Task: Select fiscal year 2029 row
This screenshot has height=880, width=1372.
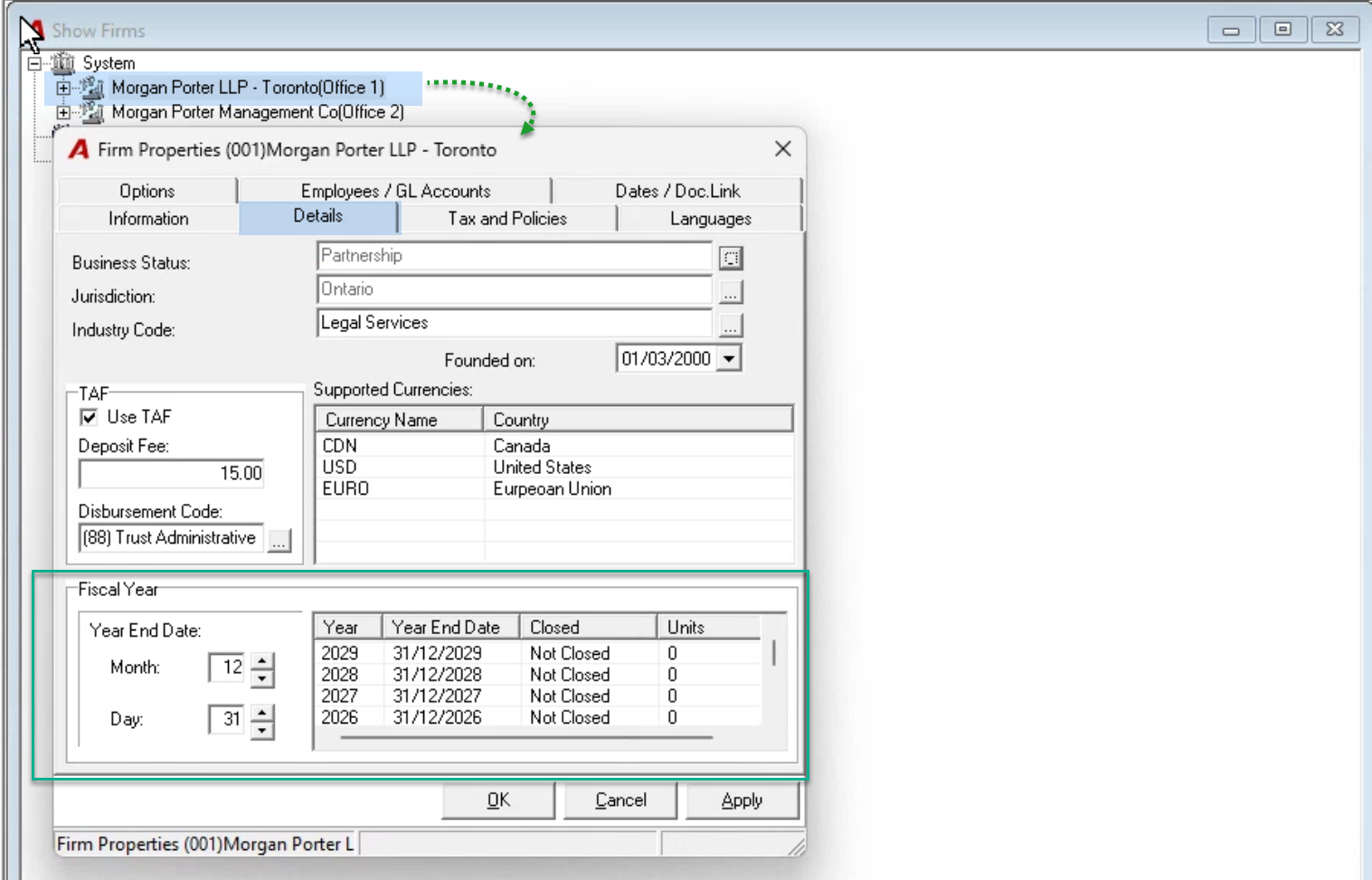Action: [x=538, y=653]
